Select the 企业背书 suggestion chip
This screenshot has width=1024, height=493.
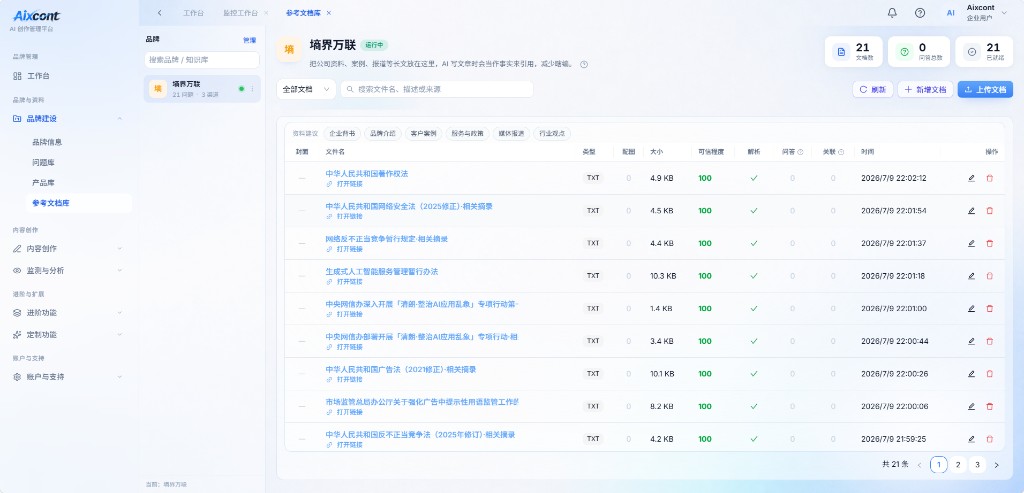click(x=342, y=133)
